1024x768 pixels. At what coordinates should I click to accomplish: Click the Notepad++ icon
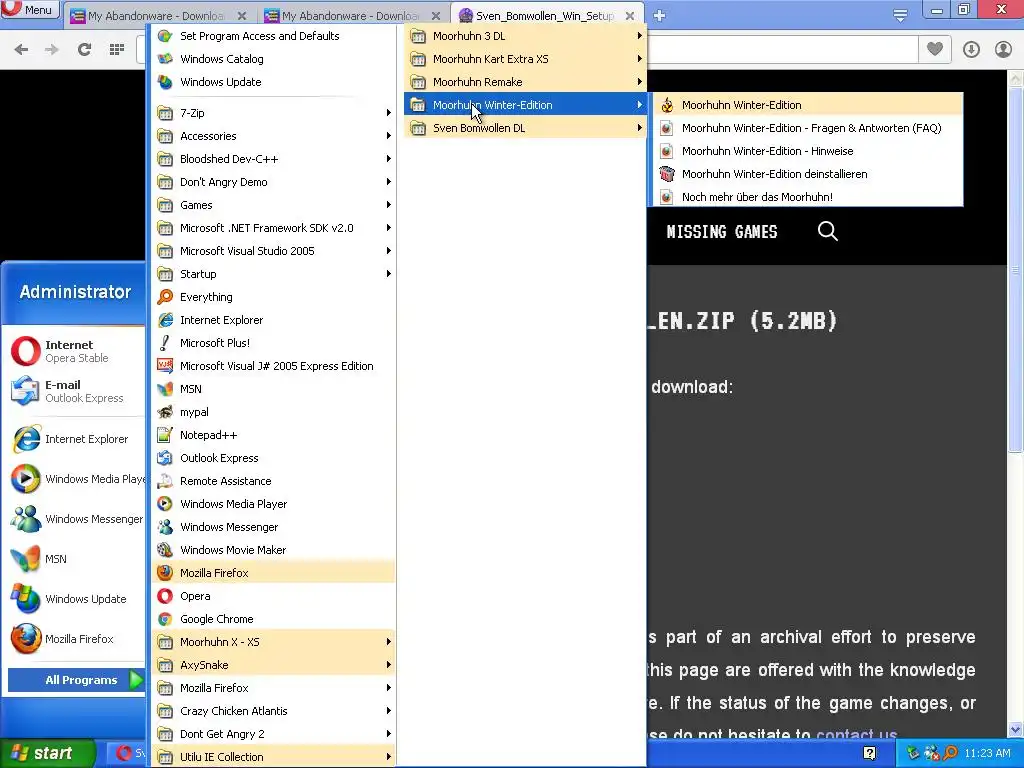(x=165, y=435)
